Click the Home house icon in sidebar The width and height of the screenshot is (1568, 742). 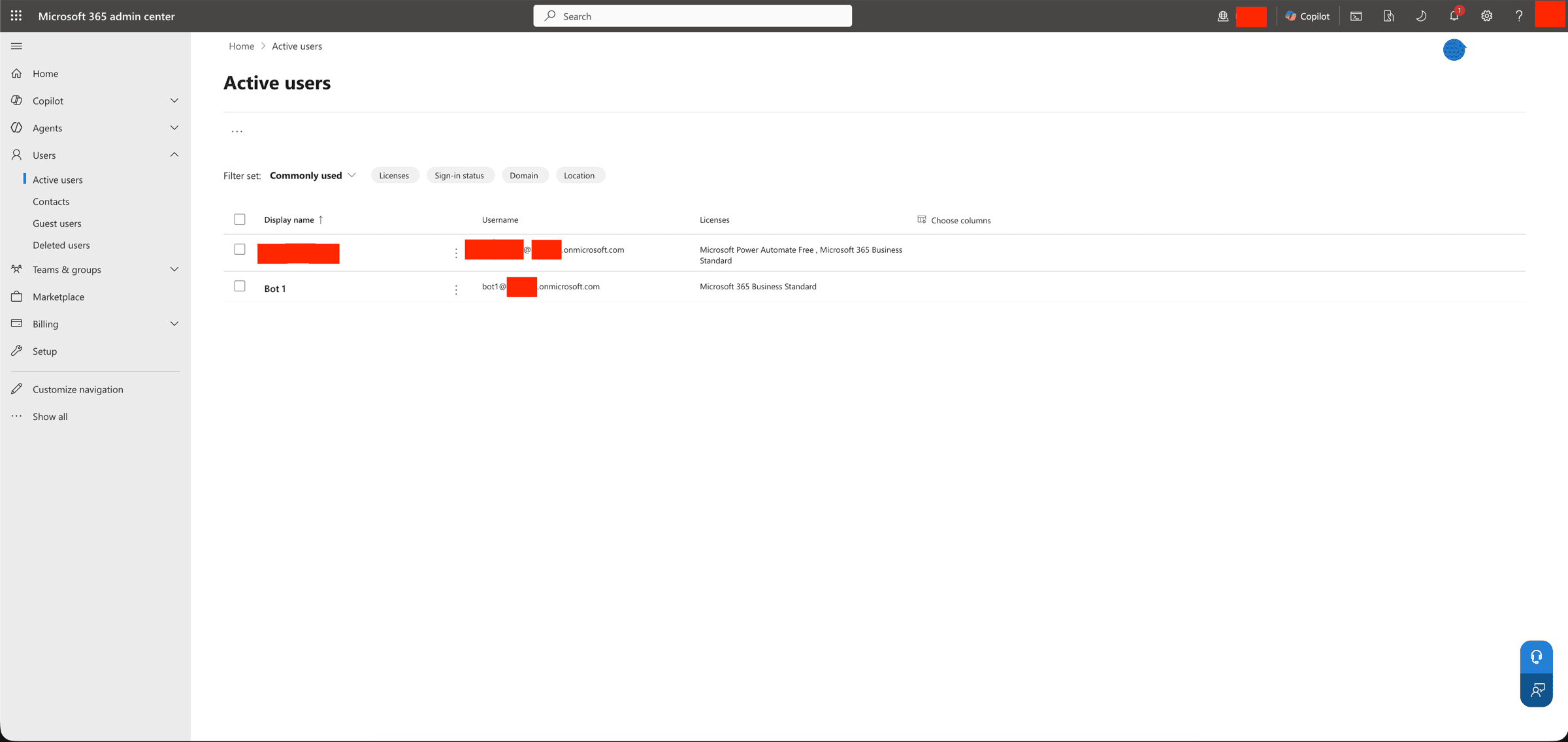coord(17,73)
